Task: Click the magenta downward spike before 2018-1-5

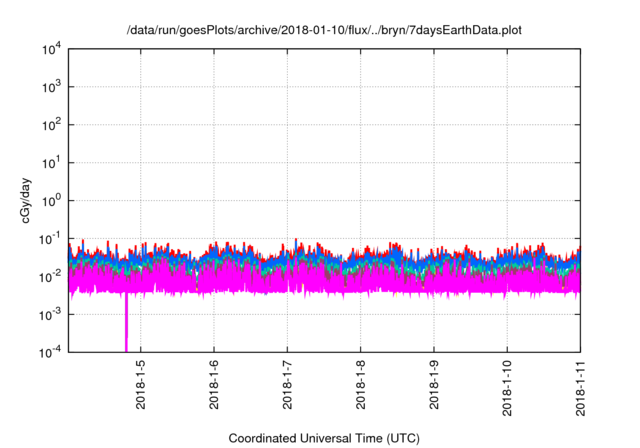Action: [127, 325]
